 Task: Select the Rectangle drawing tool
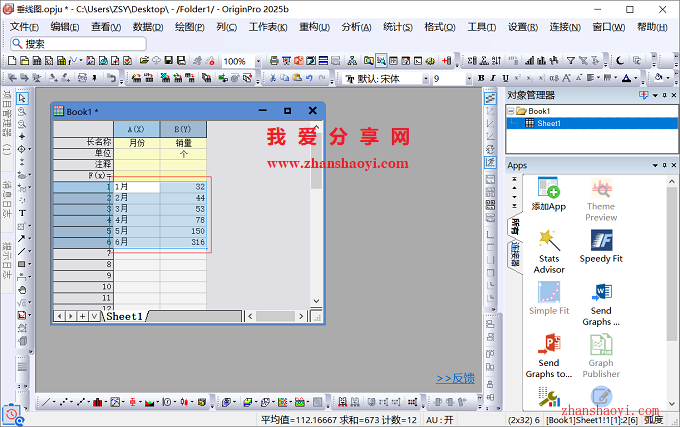[21, 264]
